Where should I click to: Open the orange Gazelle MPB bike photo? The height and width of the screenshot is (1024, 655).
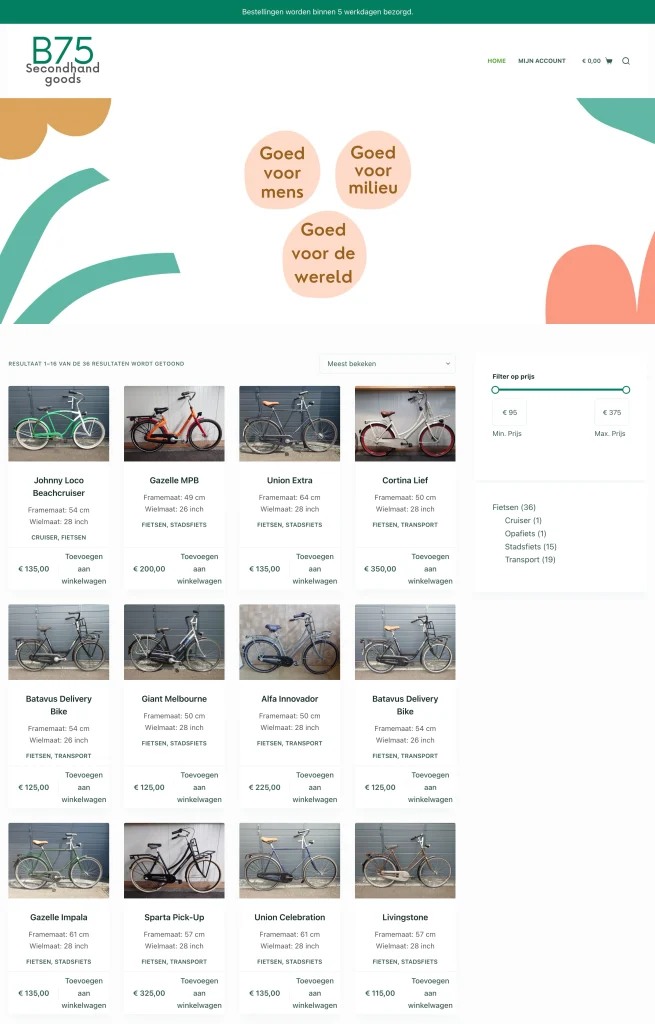tap(174, 423)
